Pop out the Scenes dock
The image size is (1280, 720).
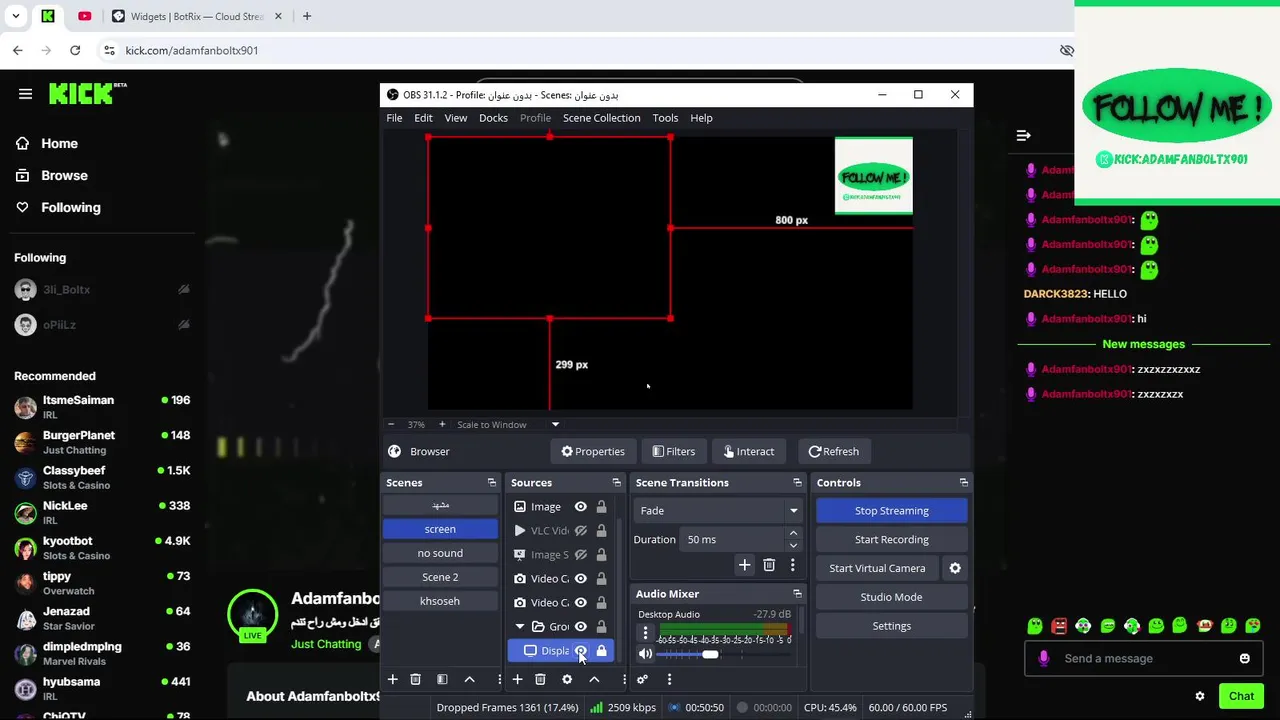tap(491, 482)
